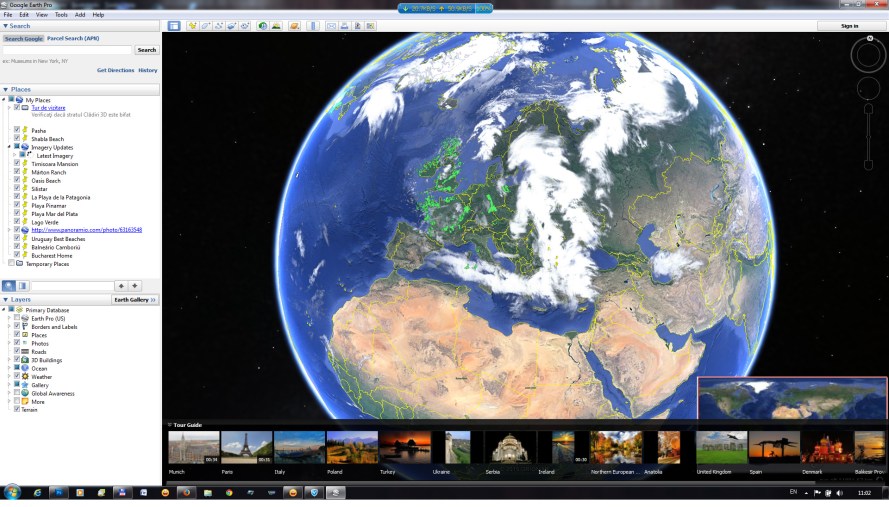
Task: Click the Add Polygon toolbar icon
Action: click(206, 25)
